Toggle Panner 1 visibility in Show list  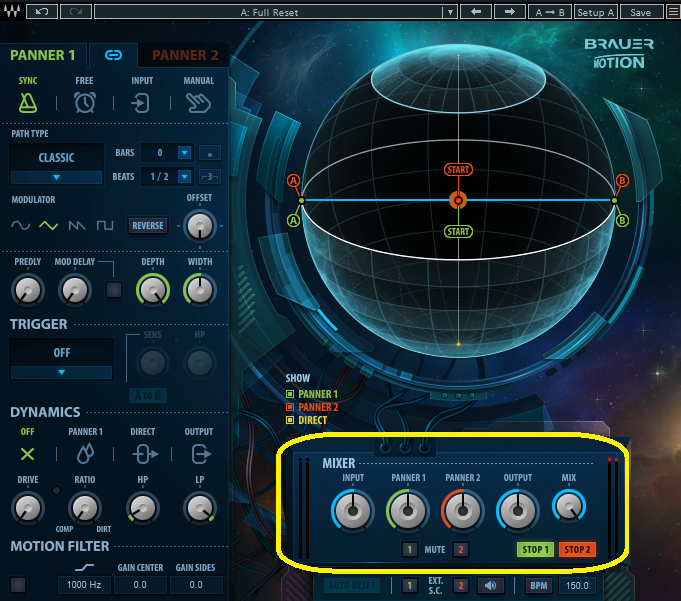pyautogui.click(x=290, y=395)
